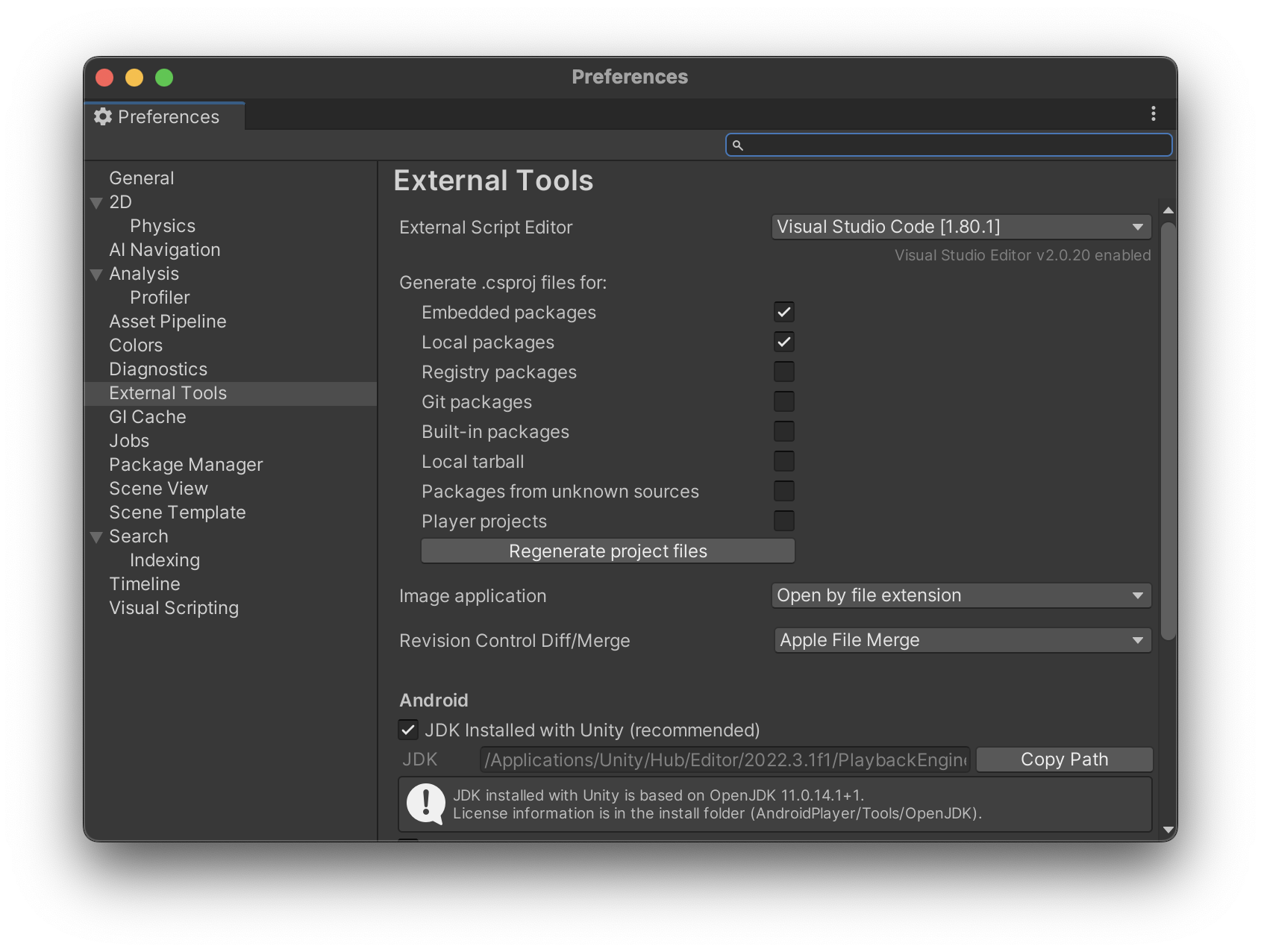
Task: Open the three-dot menu in the top-right corner
Action: point(1152,113)
